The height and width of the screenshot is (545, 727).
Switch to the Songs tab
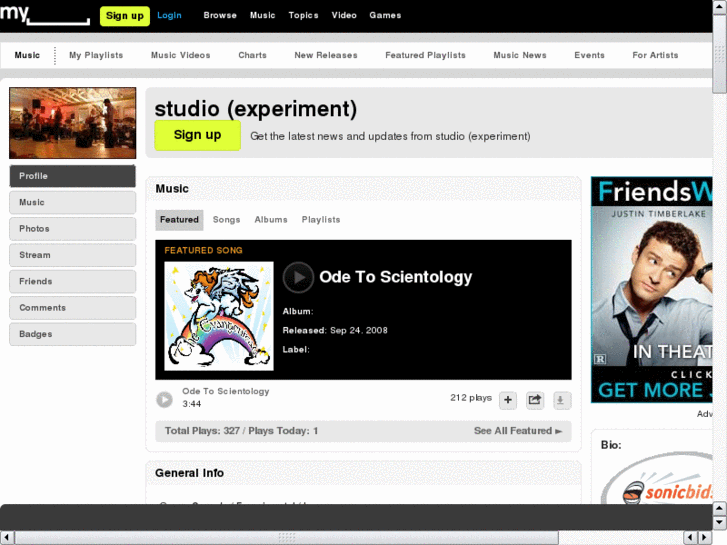click(x=226, y=220)
